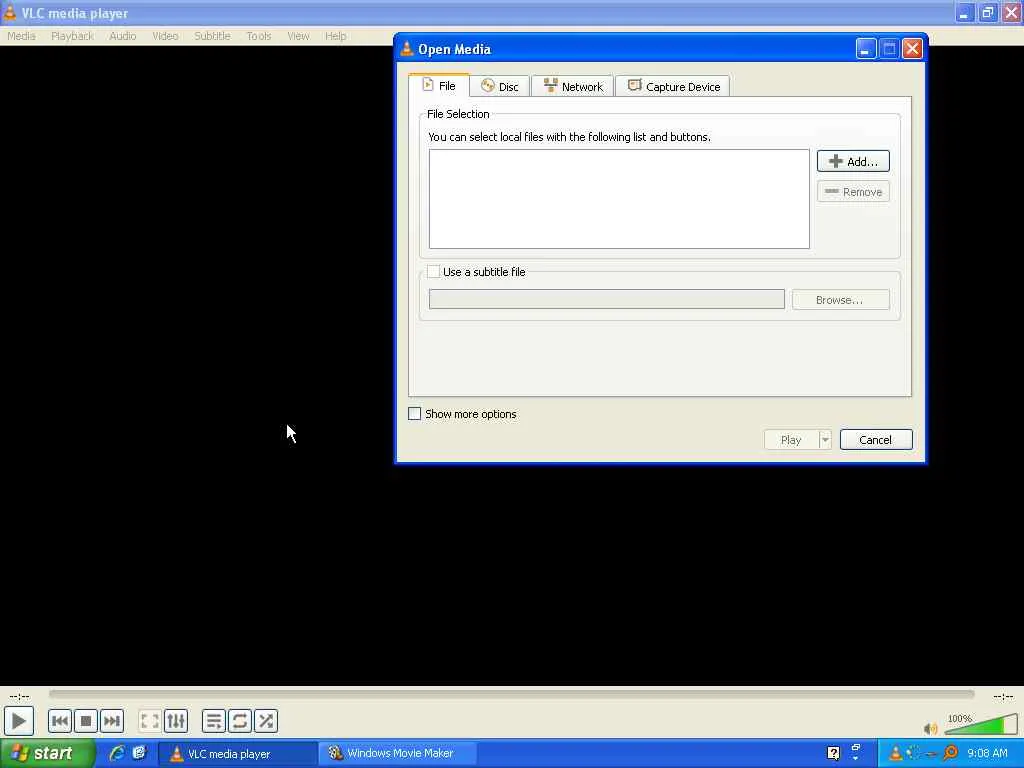The width and height of the screenshot is (1024, 768).
Task: Open the Media menu
Action: [21, 36]
